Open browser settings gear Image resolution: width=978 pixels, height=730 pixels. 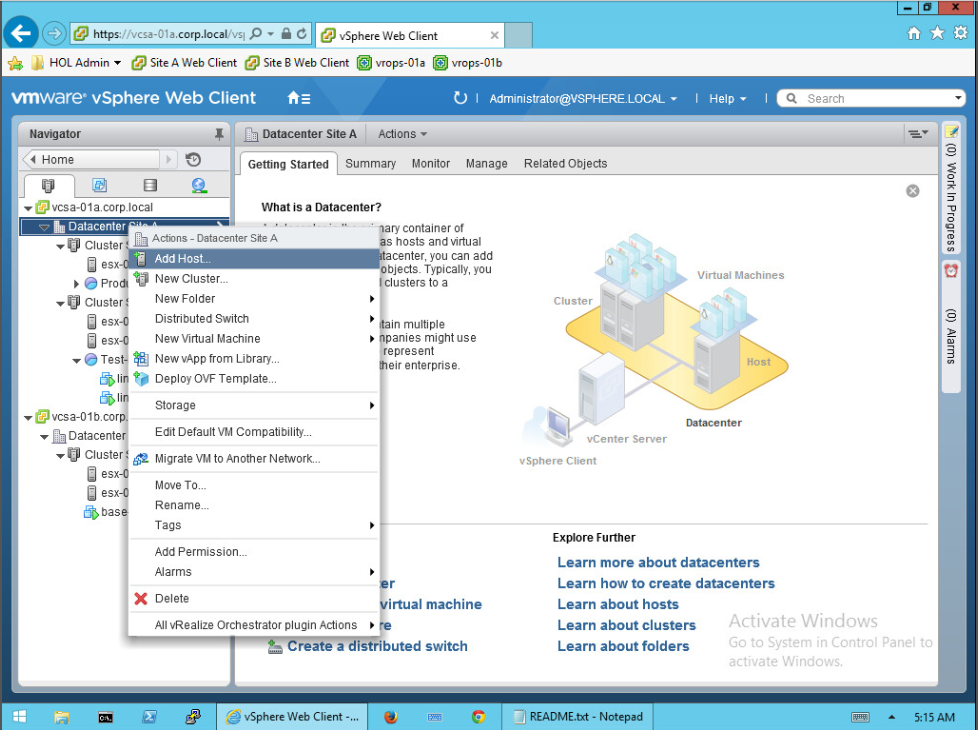[961, 33]
